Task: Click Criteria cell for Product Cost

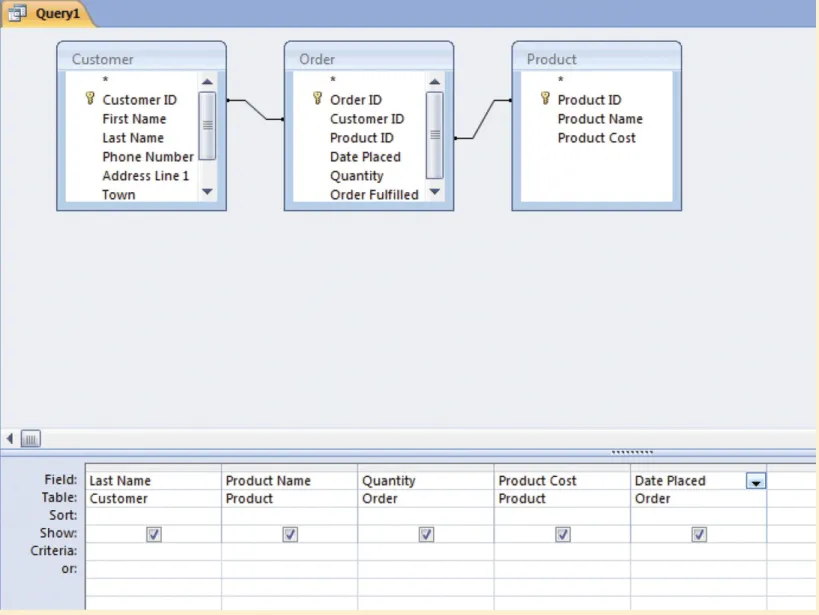Action: click(563, 552)
